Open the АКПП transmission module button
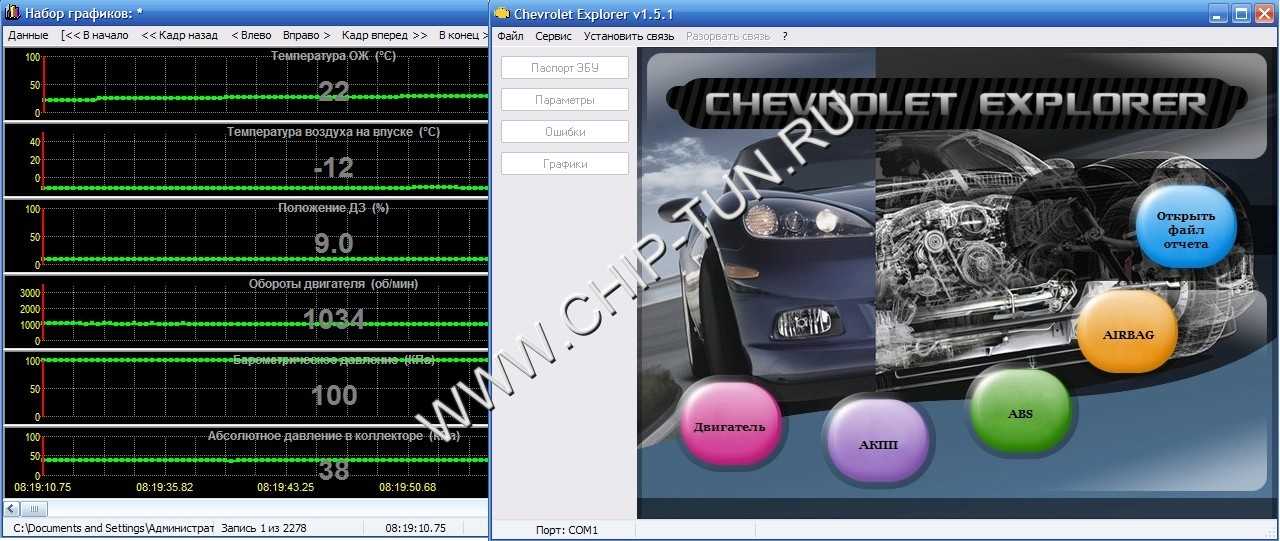 [877, 444]
